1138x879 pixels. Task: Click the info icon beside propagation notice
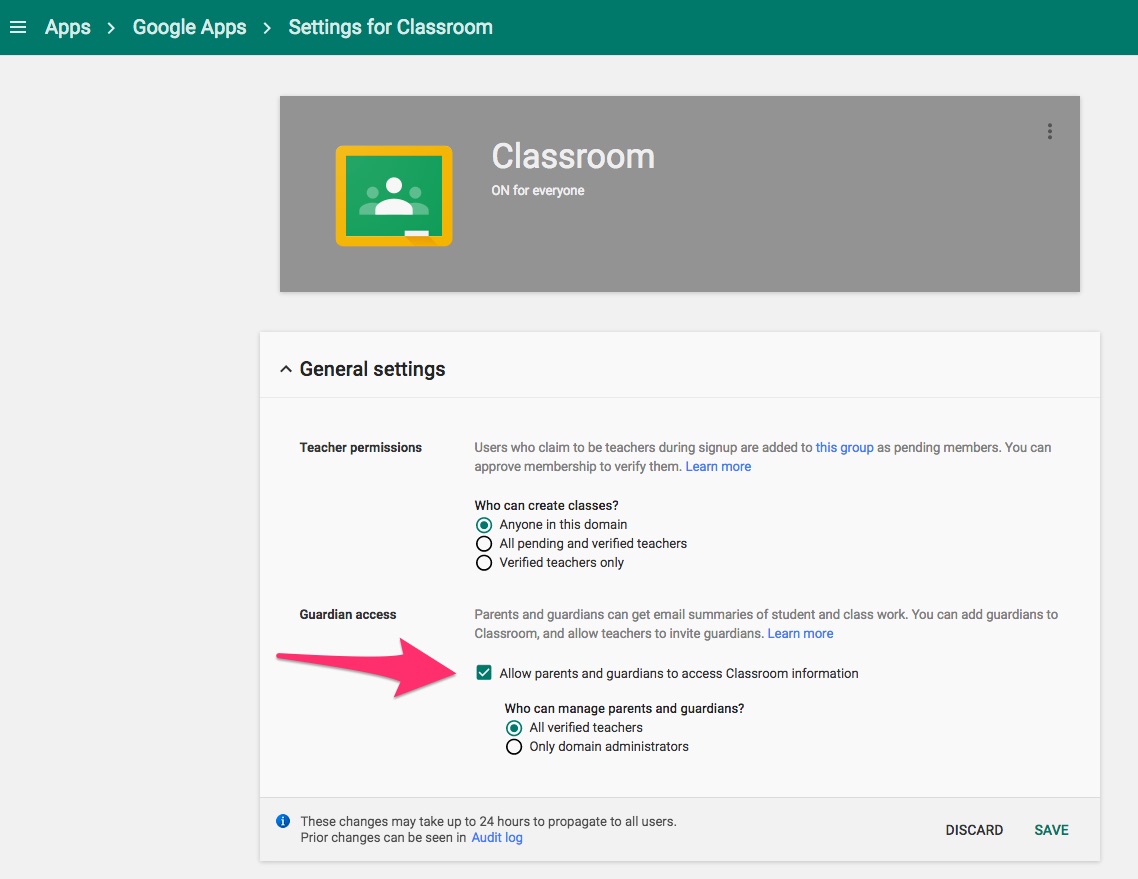click(x=283, y=821)
